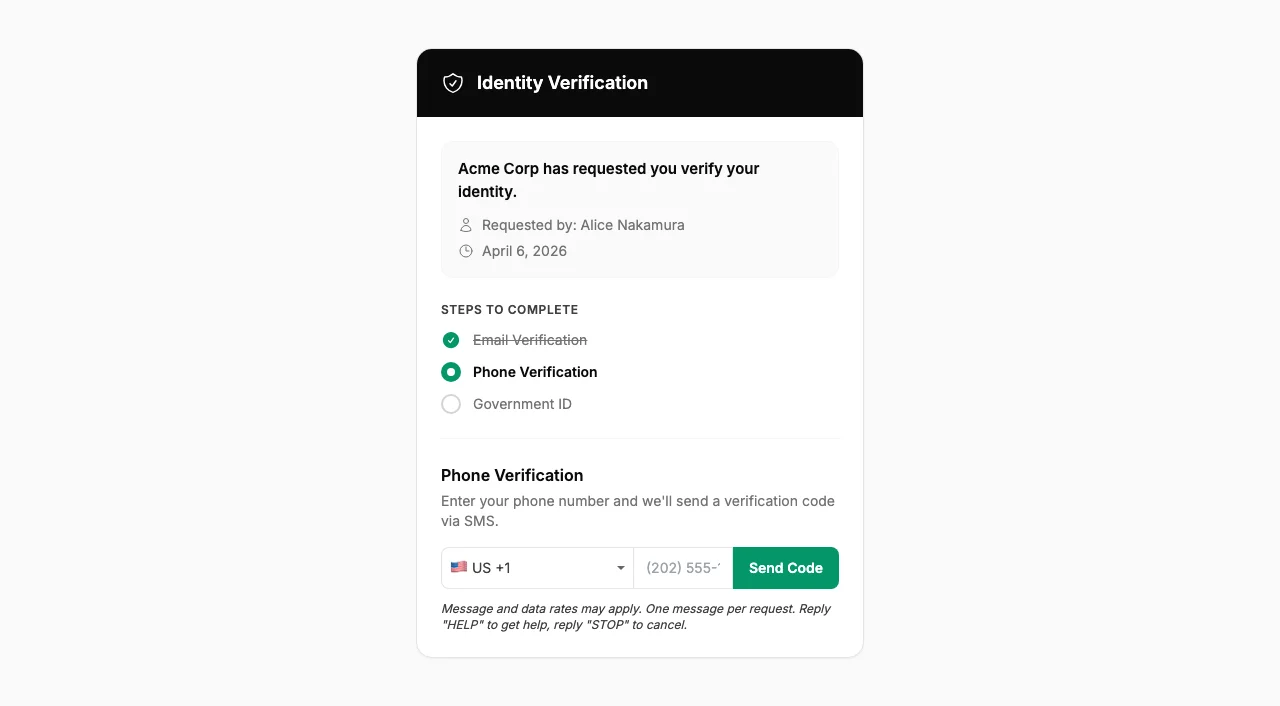Click the Acme Corp request notice card
Screen dimensions: 1280x706
pyautogui.click(x=639, y=208)
